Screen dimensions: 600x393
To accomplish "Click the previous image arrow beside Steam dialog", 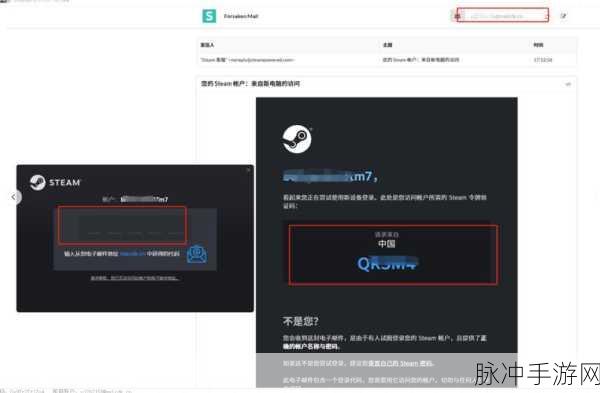I will coord(14,197).
